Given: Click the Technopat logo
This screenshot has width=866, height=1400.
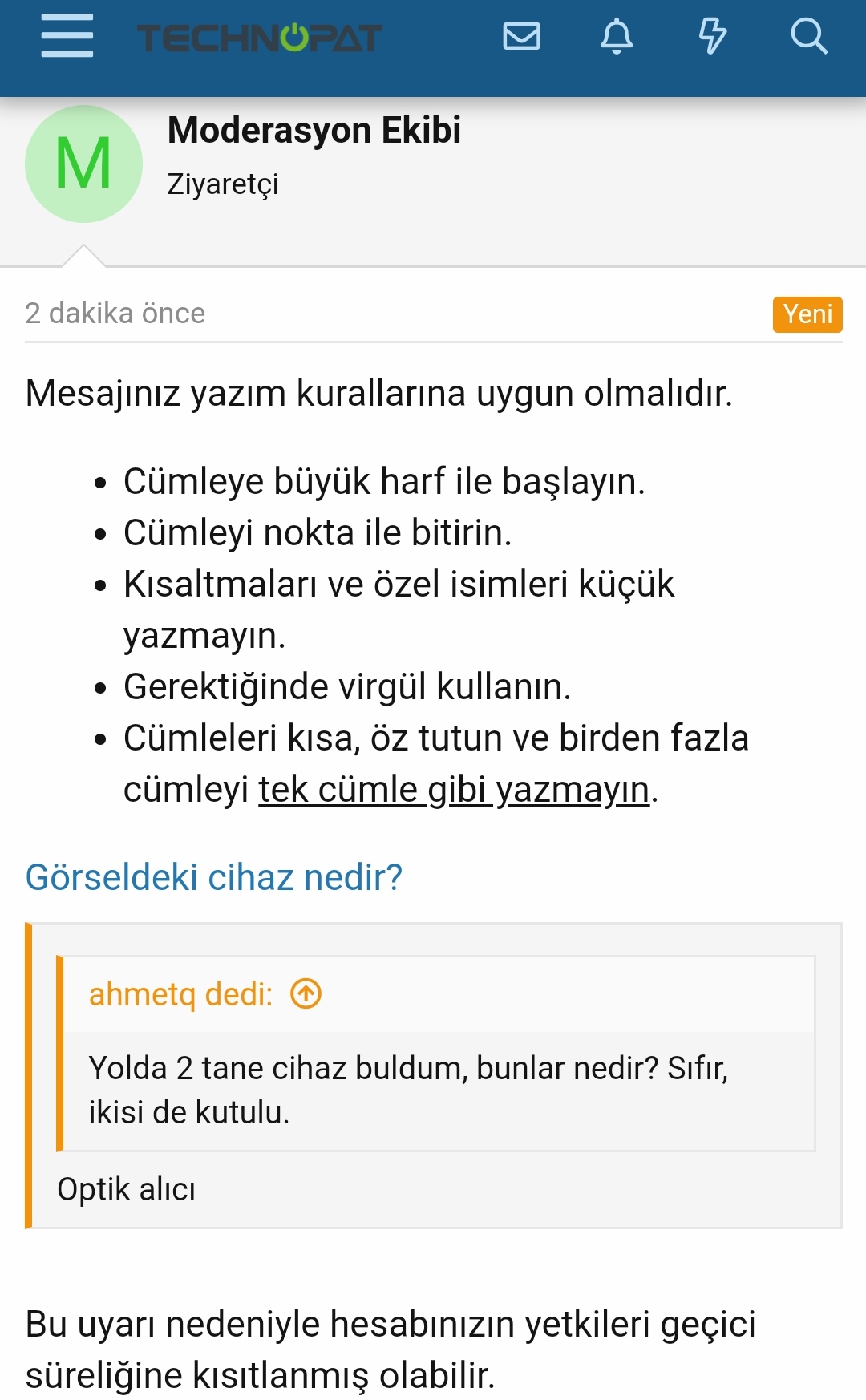Looking at the screenshot, I should [x=259, y=38].
